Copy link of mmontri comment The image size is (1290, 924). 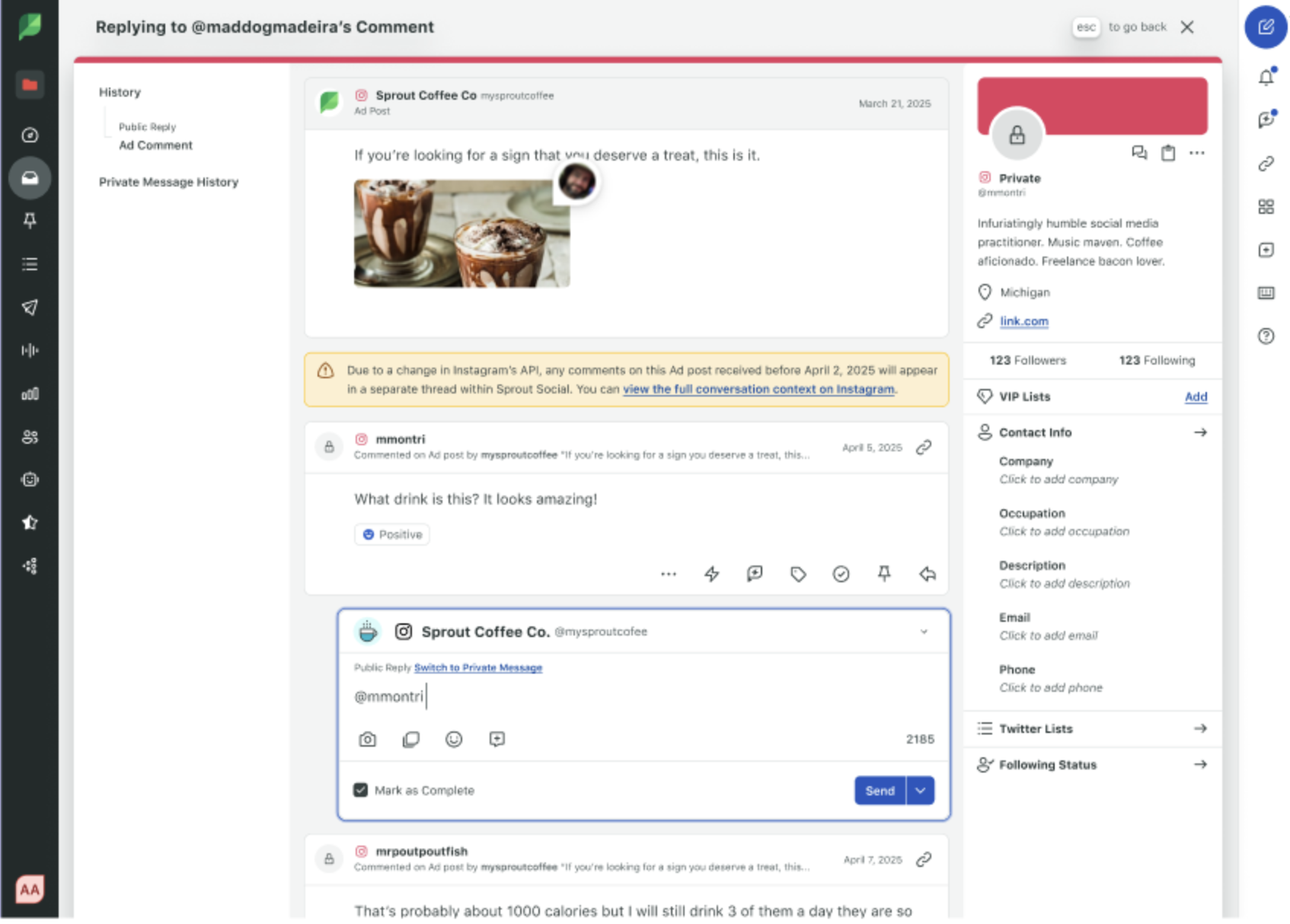pos(924,448)
